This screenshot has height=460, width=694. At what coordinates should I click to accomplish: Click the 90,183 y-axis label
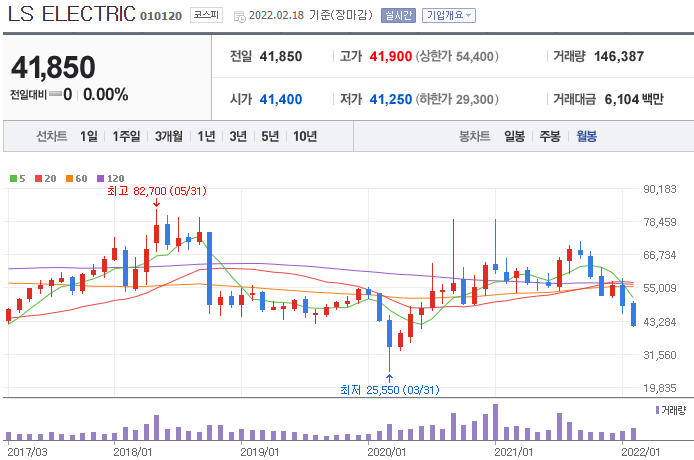(659, 189)
